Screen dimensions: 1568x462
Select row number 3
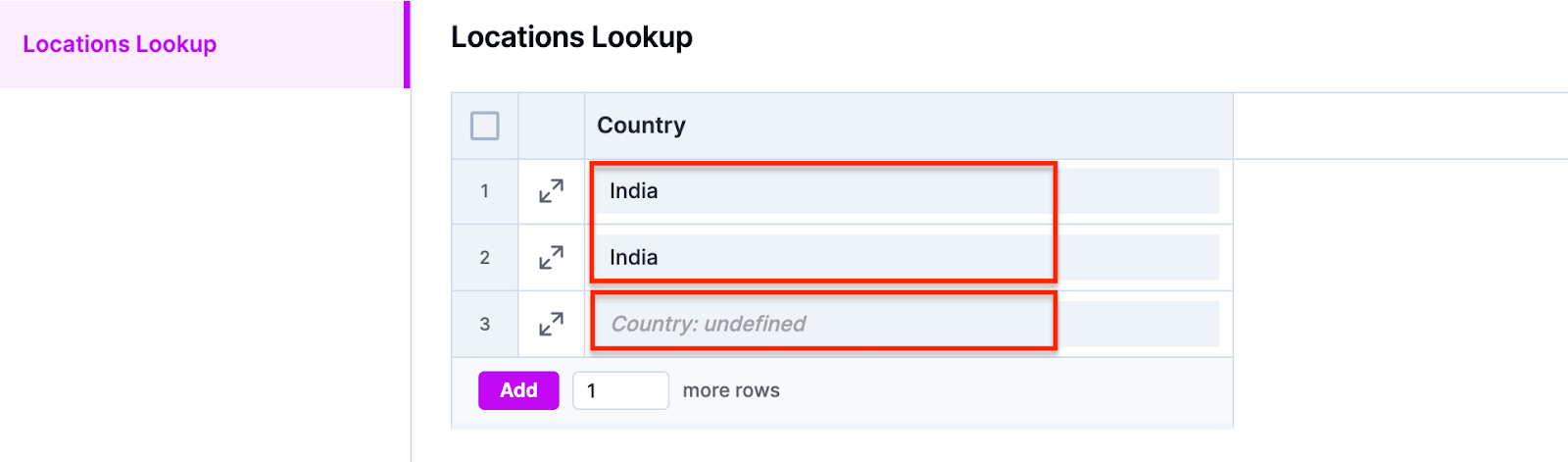(x=485, y=324)
